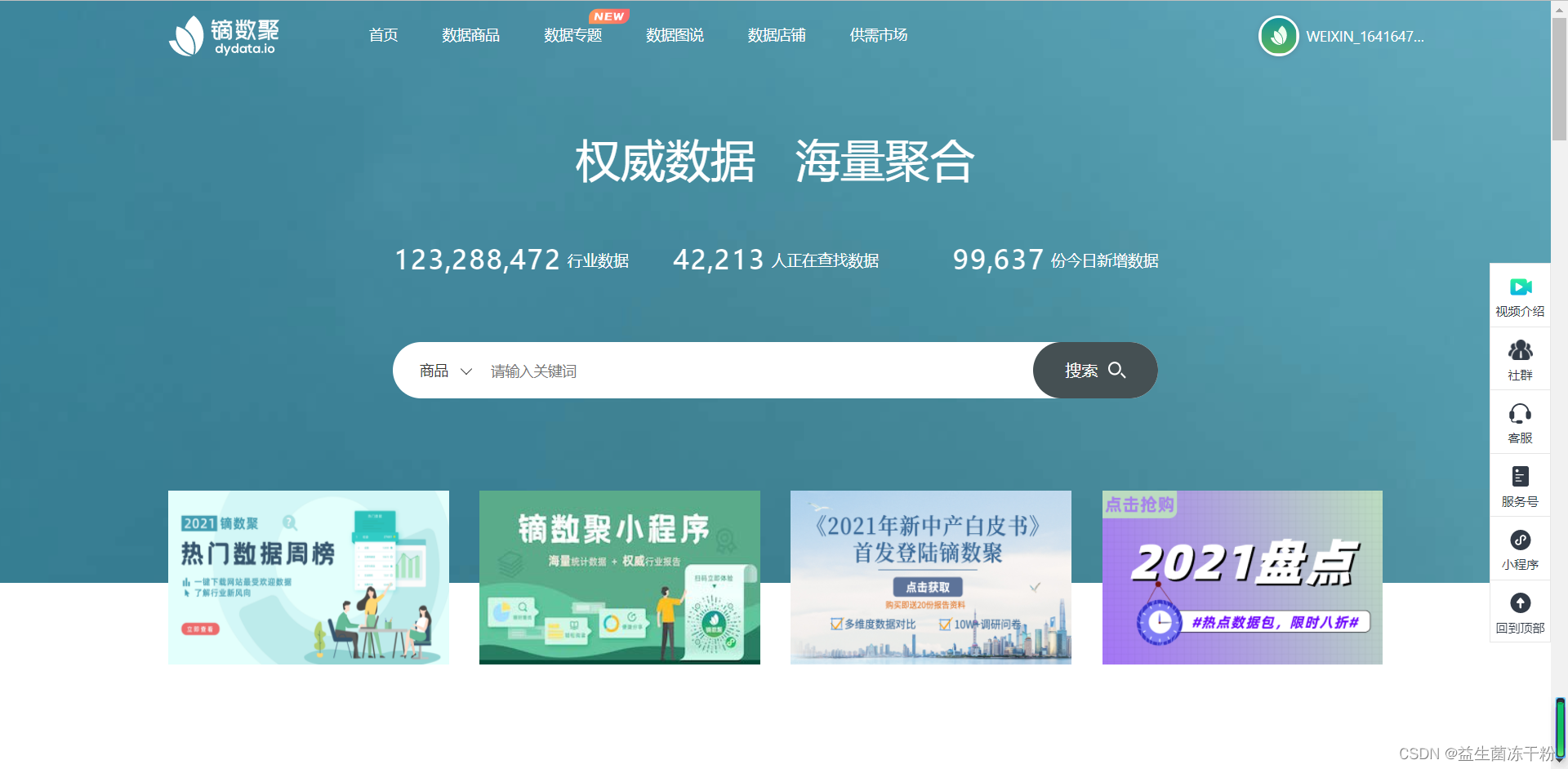The width and height of the screenshot is (1568, 769).
Task: Click the search magnifier in 搜索 button
Action: [1118, 371]
